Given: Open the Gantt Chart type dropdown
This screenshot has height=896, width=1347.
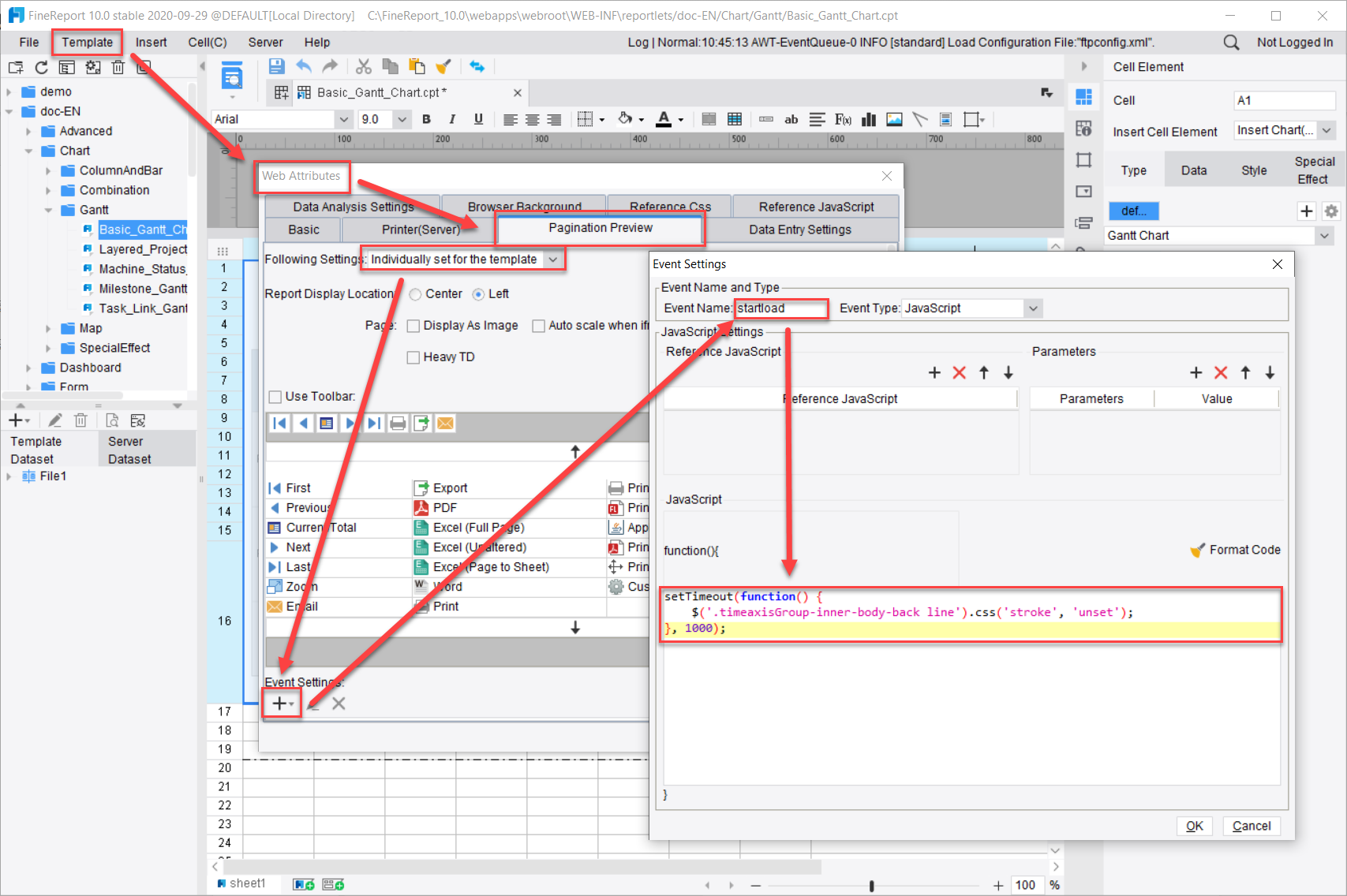Looking at the screenshot, I should point(1323,235).
